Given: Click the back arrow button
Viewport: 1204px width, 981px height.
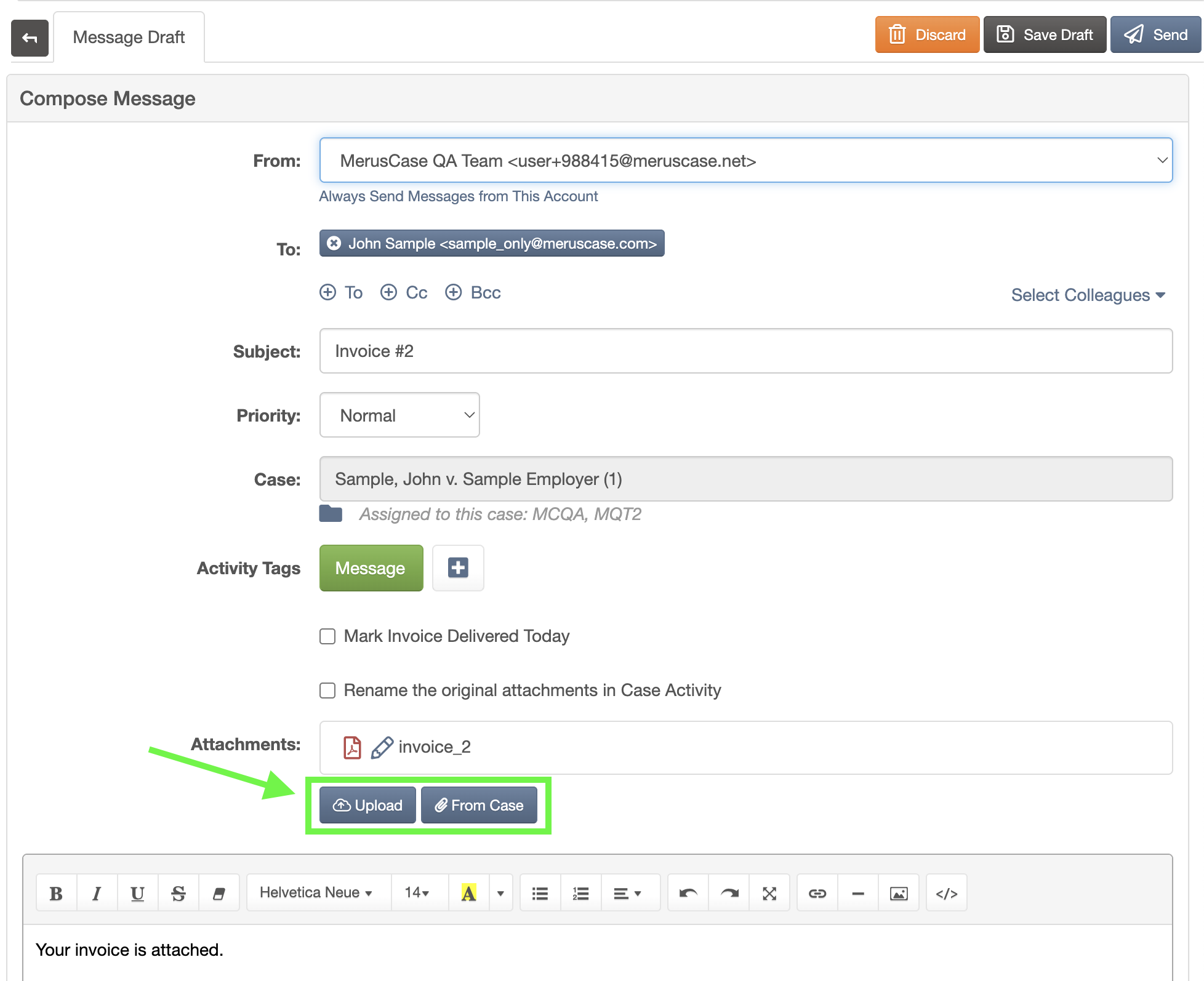Looking at the screenshot, I should pos(30,38).
